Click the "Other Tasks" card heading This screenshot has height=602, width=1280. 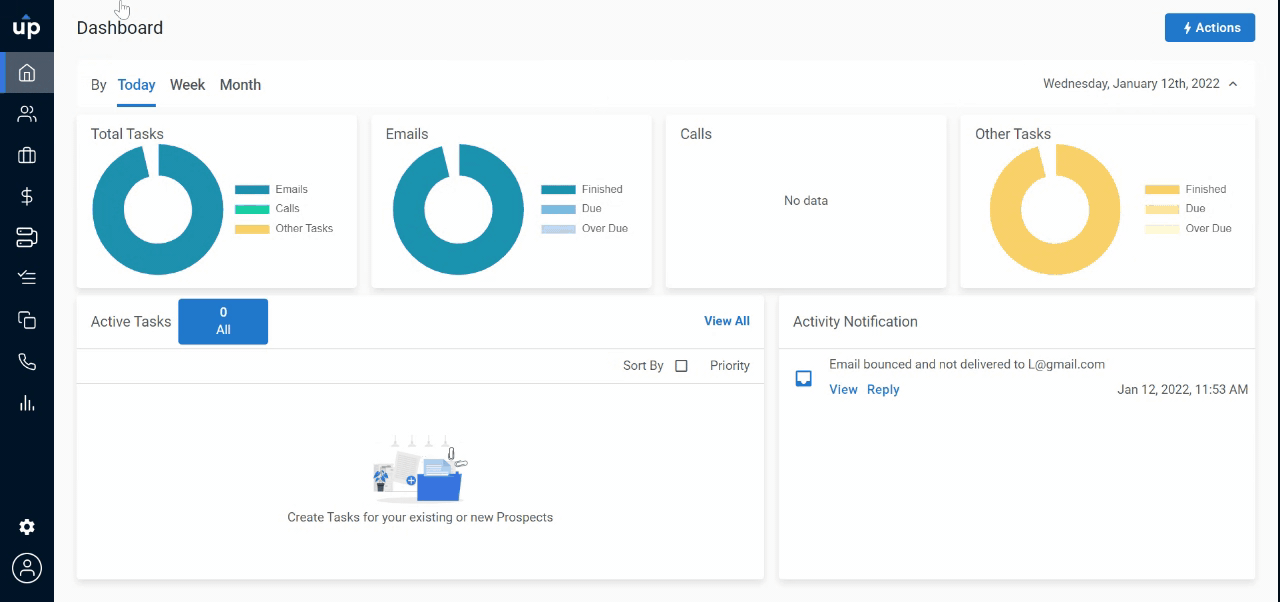coord(1013,134)
